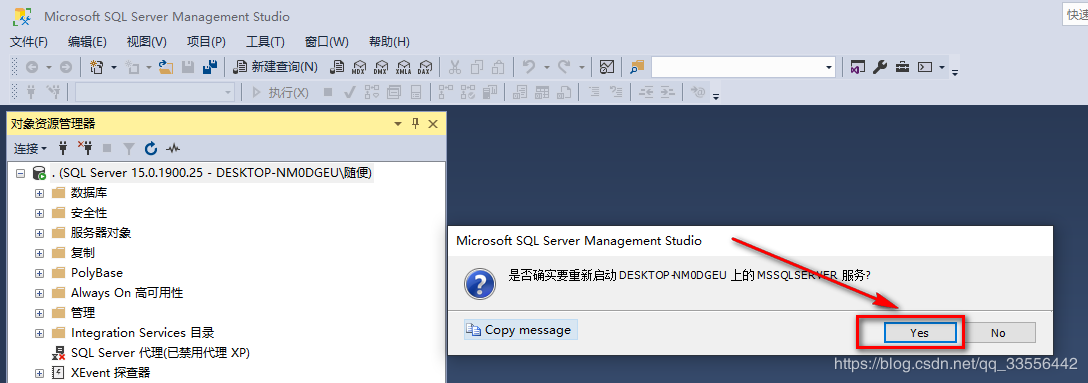The height and width of the screenshot is (383, 1088).
Task: Click the Find in Files icon
Action: (x=637, y=67)
